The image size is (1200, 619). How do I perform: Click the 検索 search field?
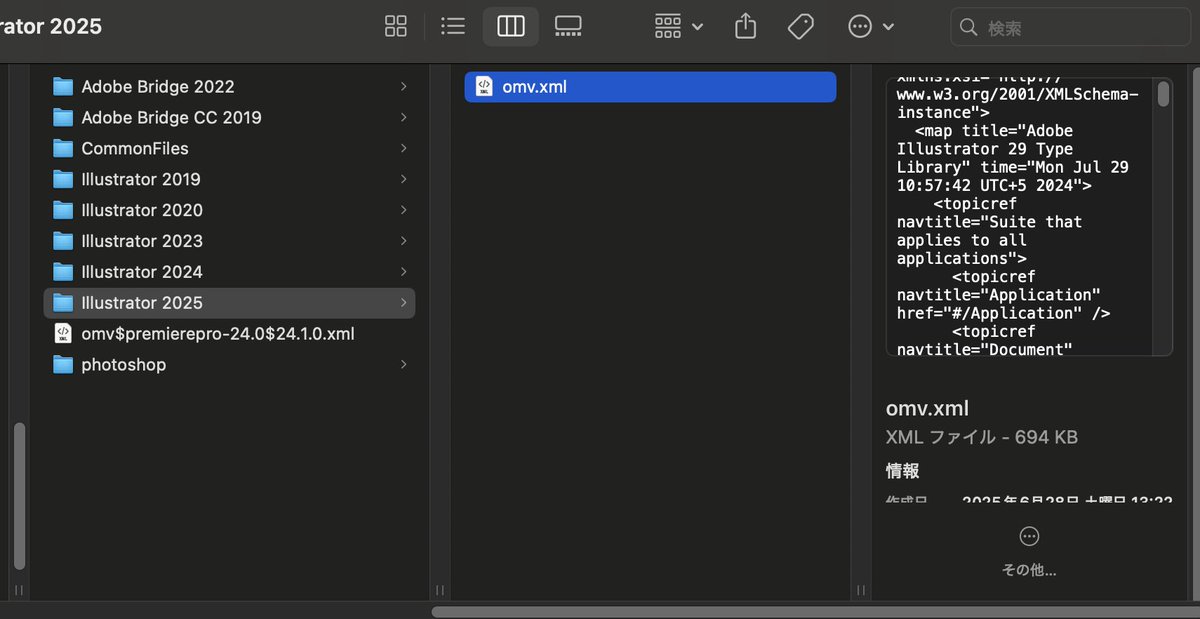[x=1073, y=28]
